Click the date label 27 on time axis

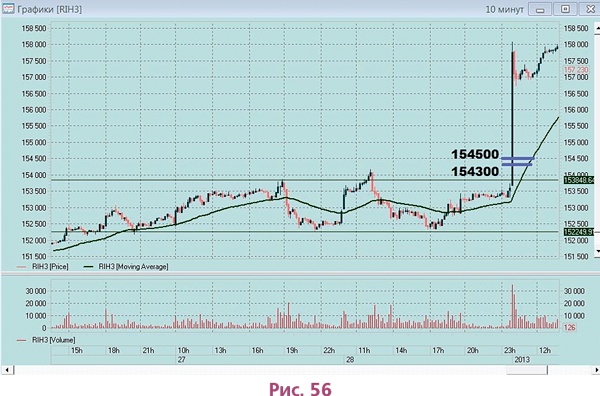181,360
